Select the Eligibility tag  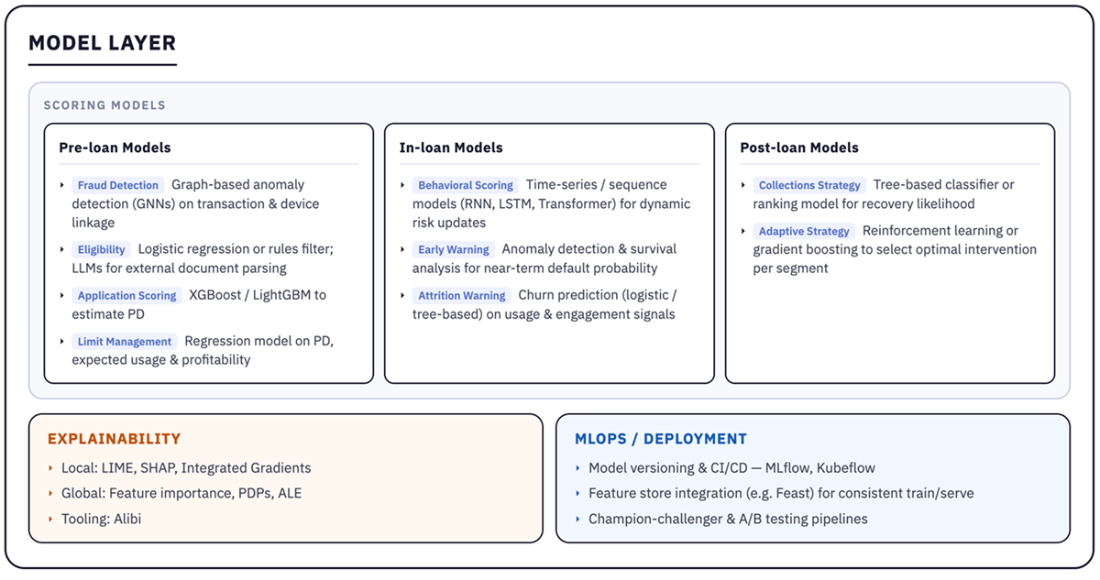pos(101,249)
